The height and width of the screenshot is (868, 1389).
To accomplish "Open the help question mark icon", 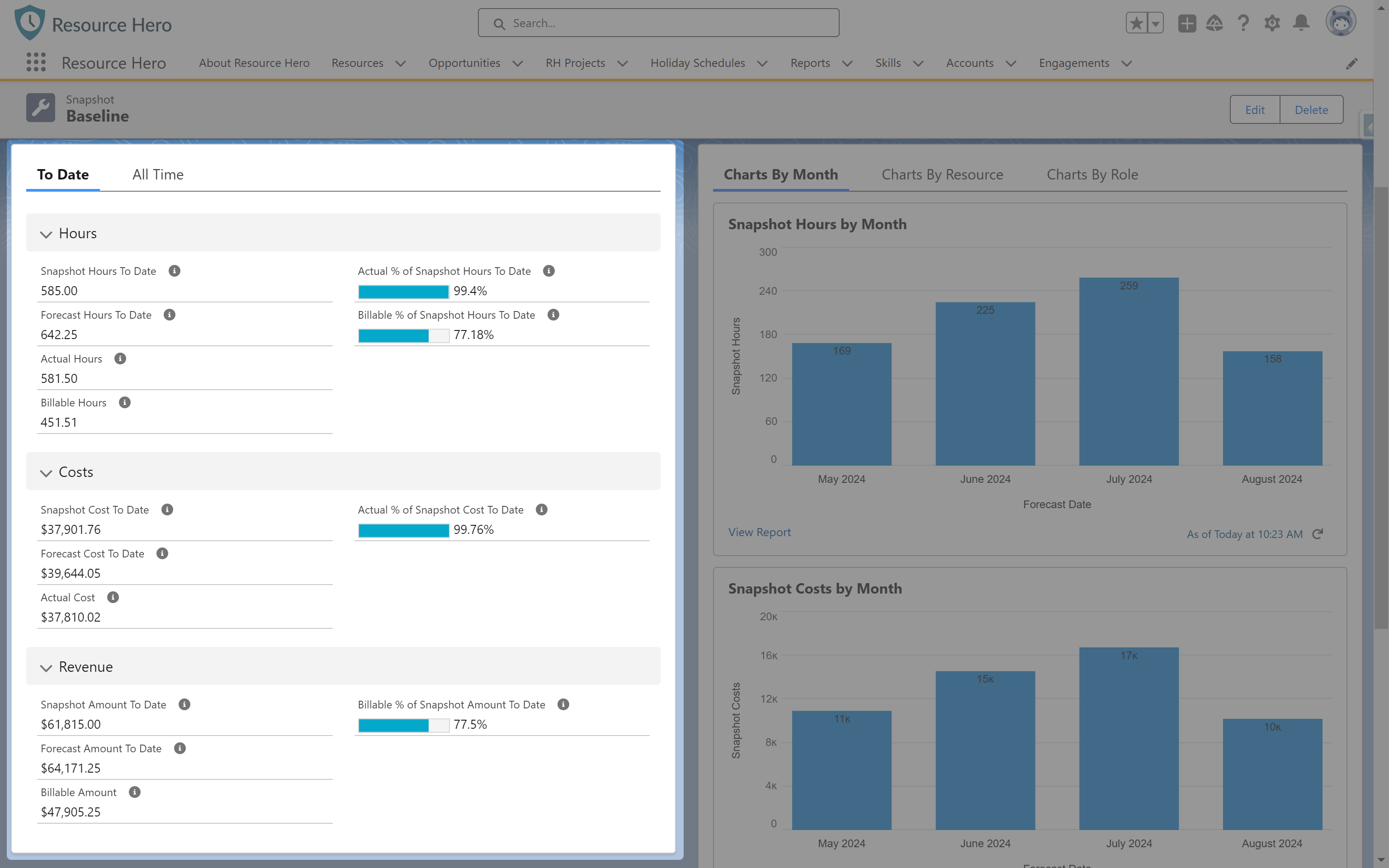I will point(1243,23).
